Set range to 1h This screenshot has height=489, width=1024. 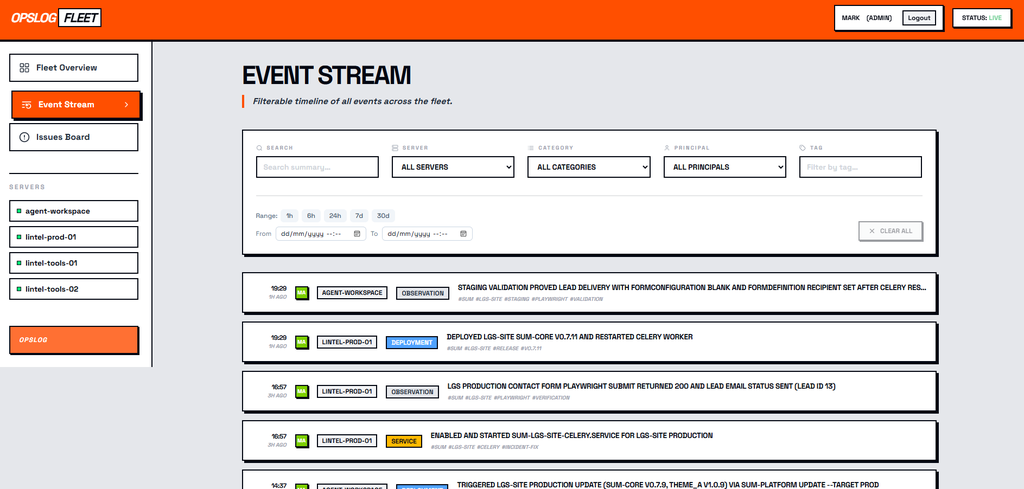pos(290,216)
